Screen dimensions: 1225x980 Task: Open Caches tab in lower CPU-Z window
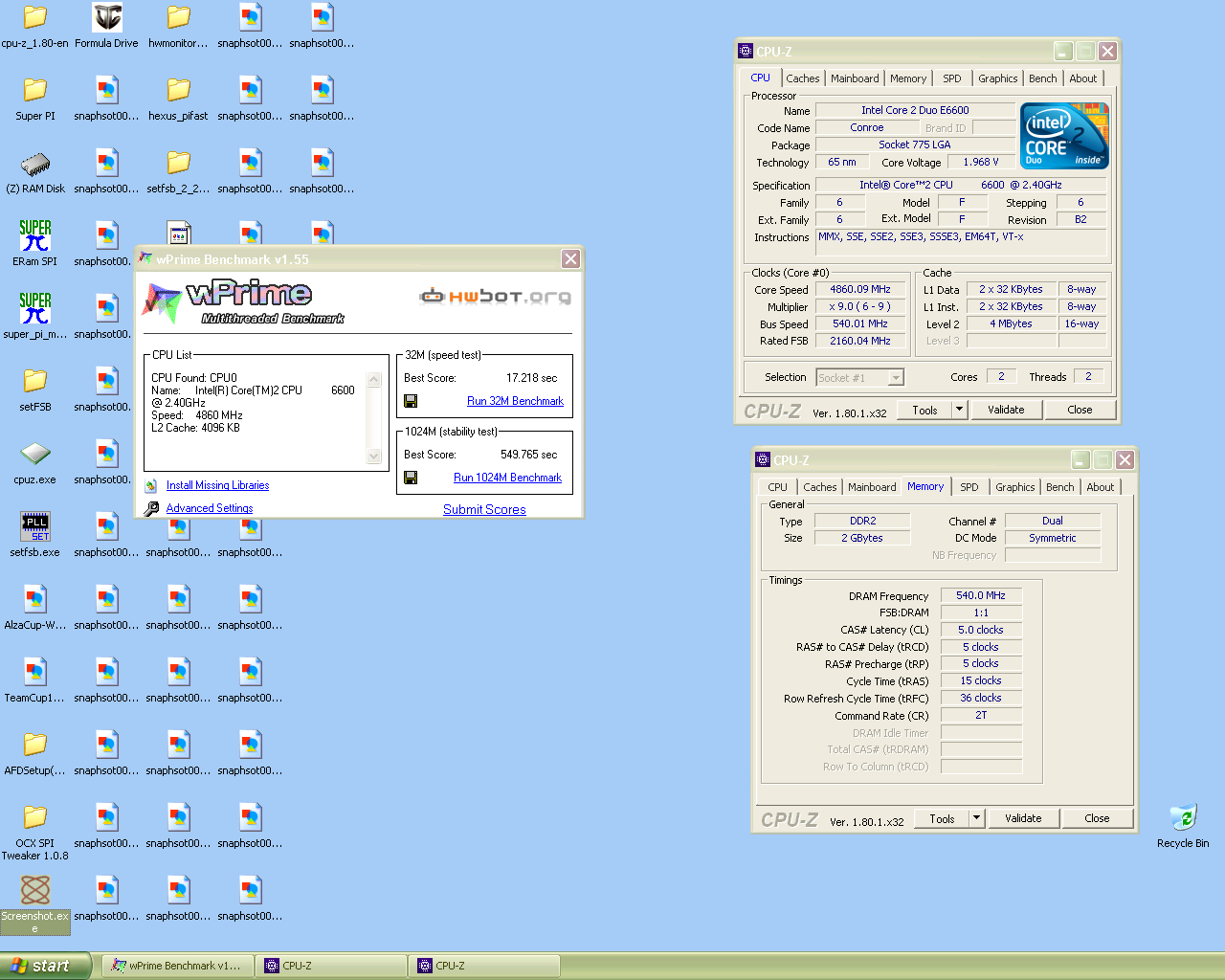pyautogui.click(x=820, y=487)
